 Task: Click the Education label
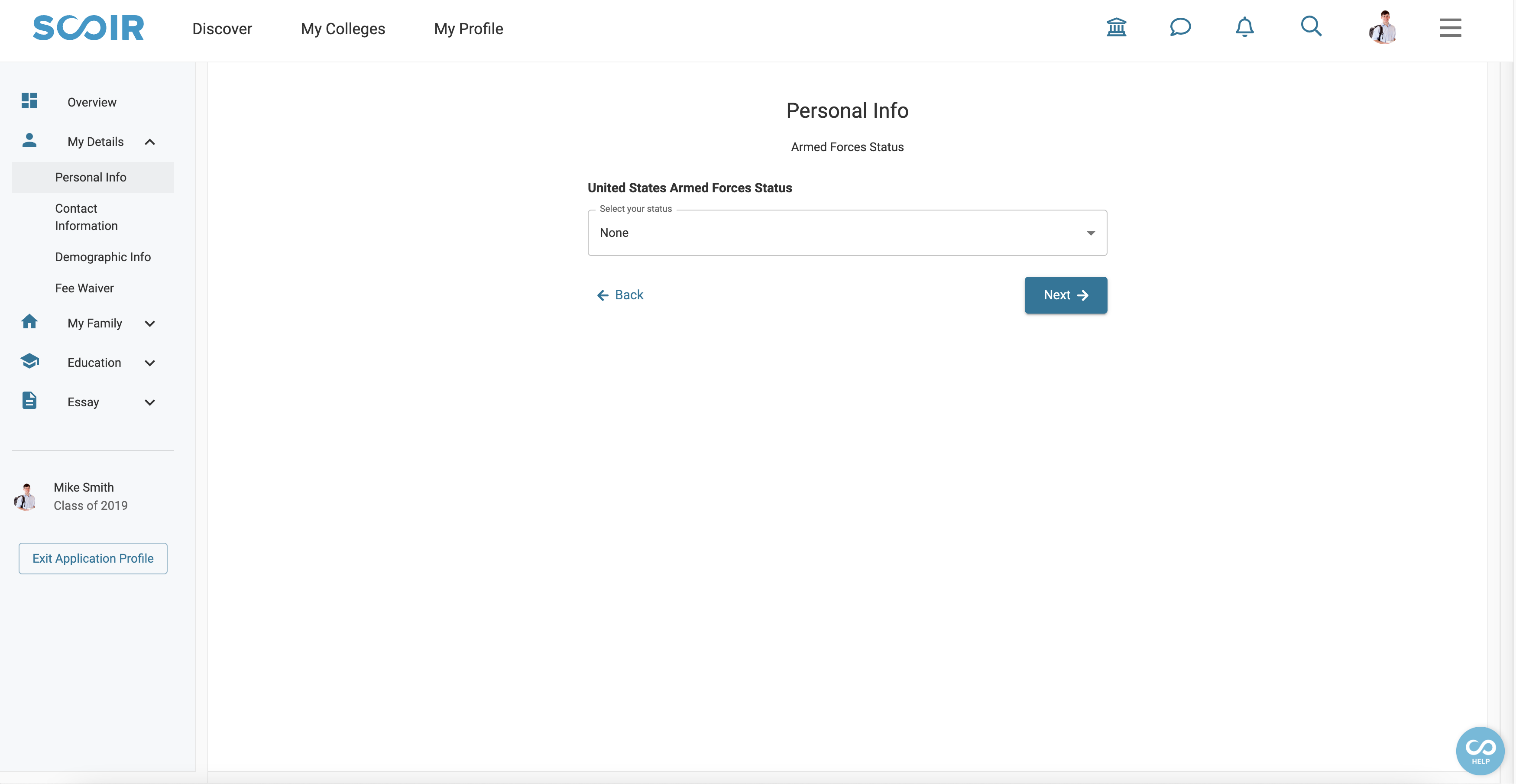pyautogui.click(x=94, y=363)
